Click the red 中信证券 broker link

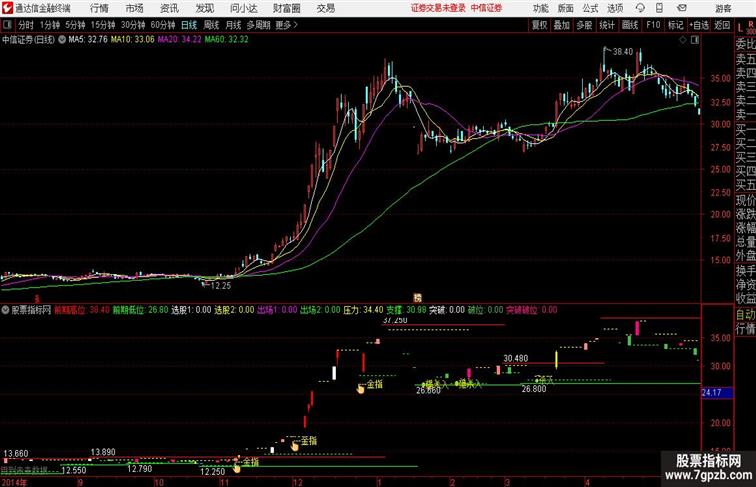point(486,8)
